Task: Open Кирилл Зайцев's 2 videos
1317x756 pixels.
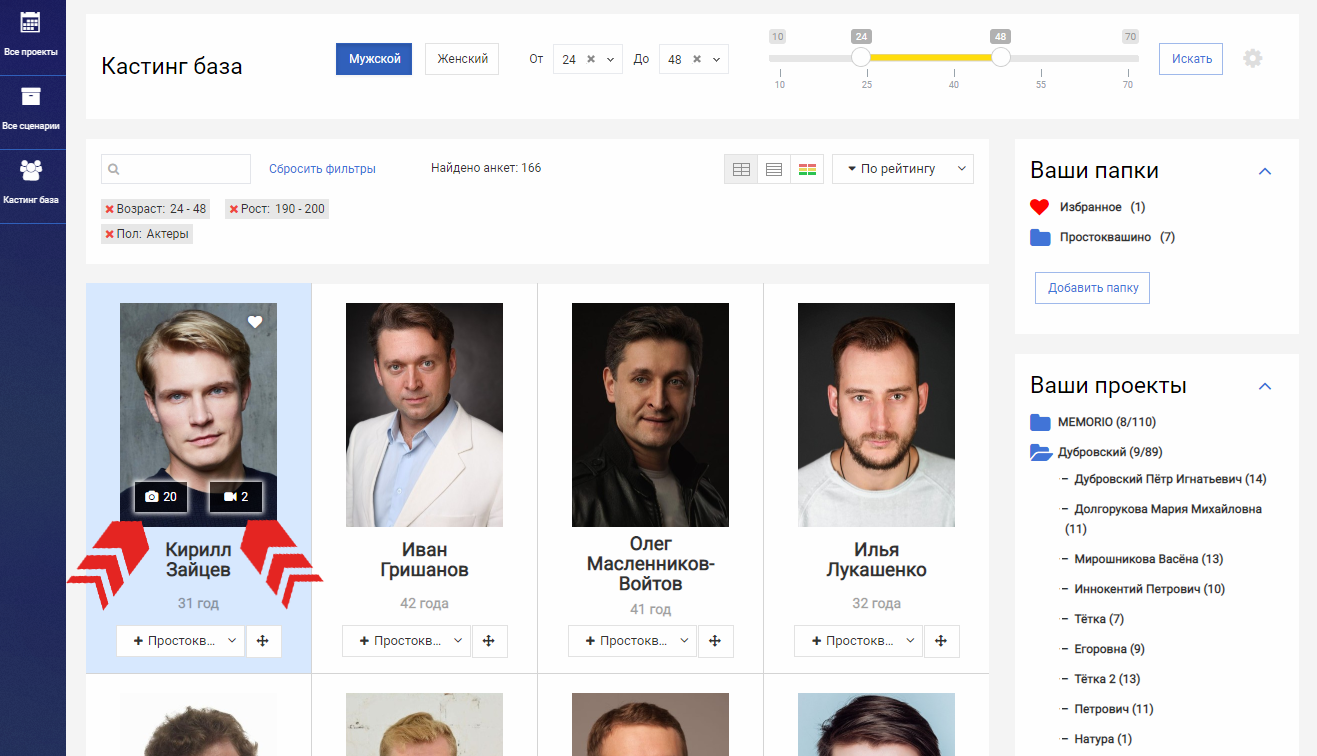Action: pos(236,497)
